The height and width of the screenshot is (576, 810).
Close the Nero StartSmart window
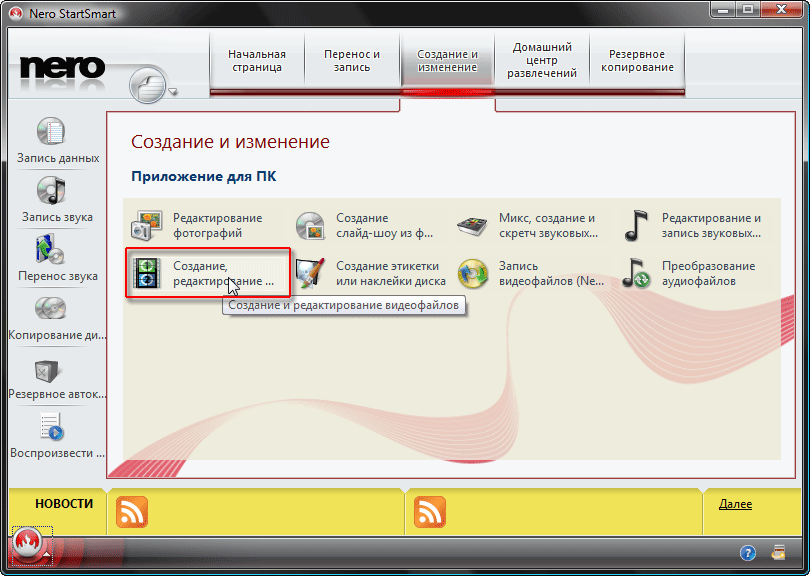[781, 10]
